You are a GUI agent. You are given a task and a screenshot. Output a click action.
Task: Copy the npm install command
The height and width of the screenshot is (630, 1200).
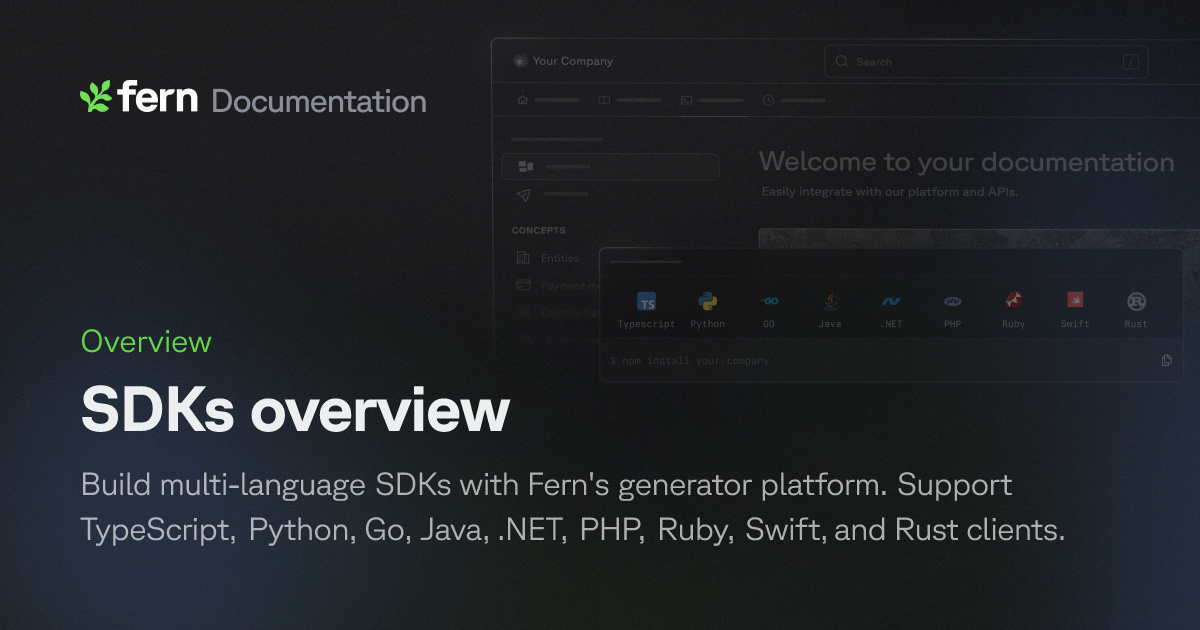point(1166,361)
